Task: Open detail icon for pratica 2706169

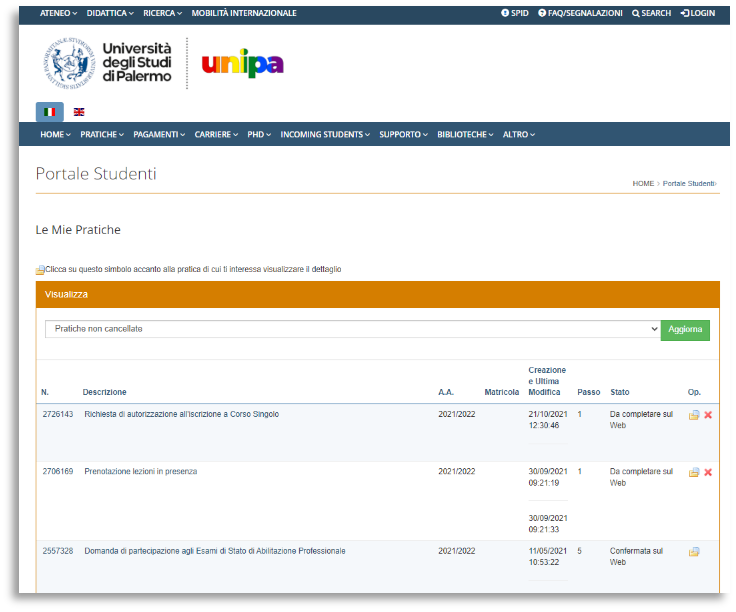Action: [694, 472]
